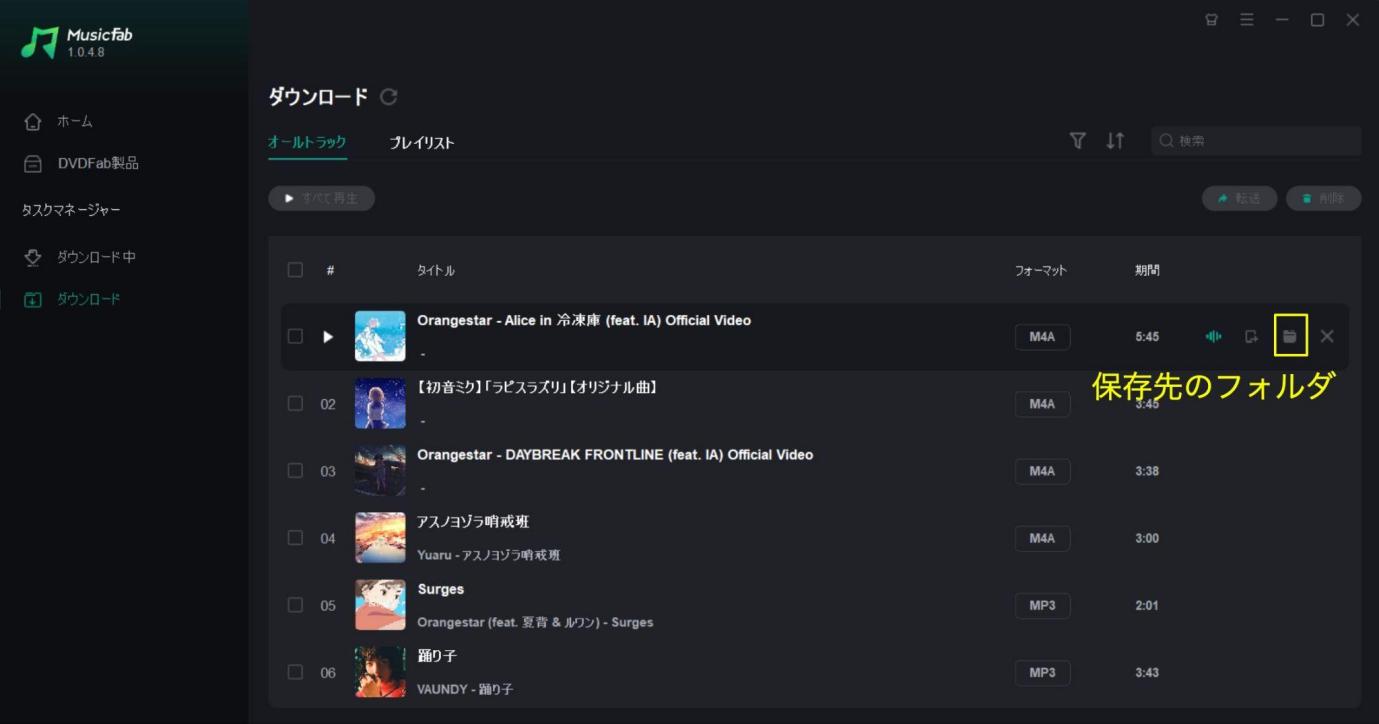Open the DVDFab製品 sidebar item
Screen dimensions: 1379x724
[82, 163]
